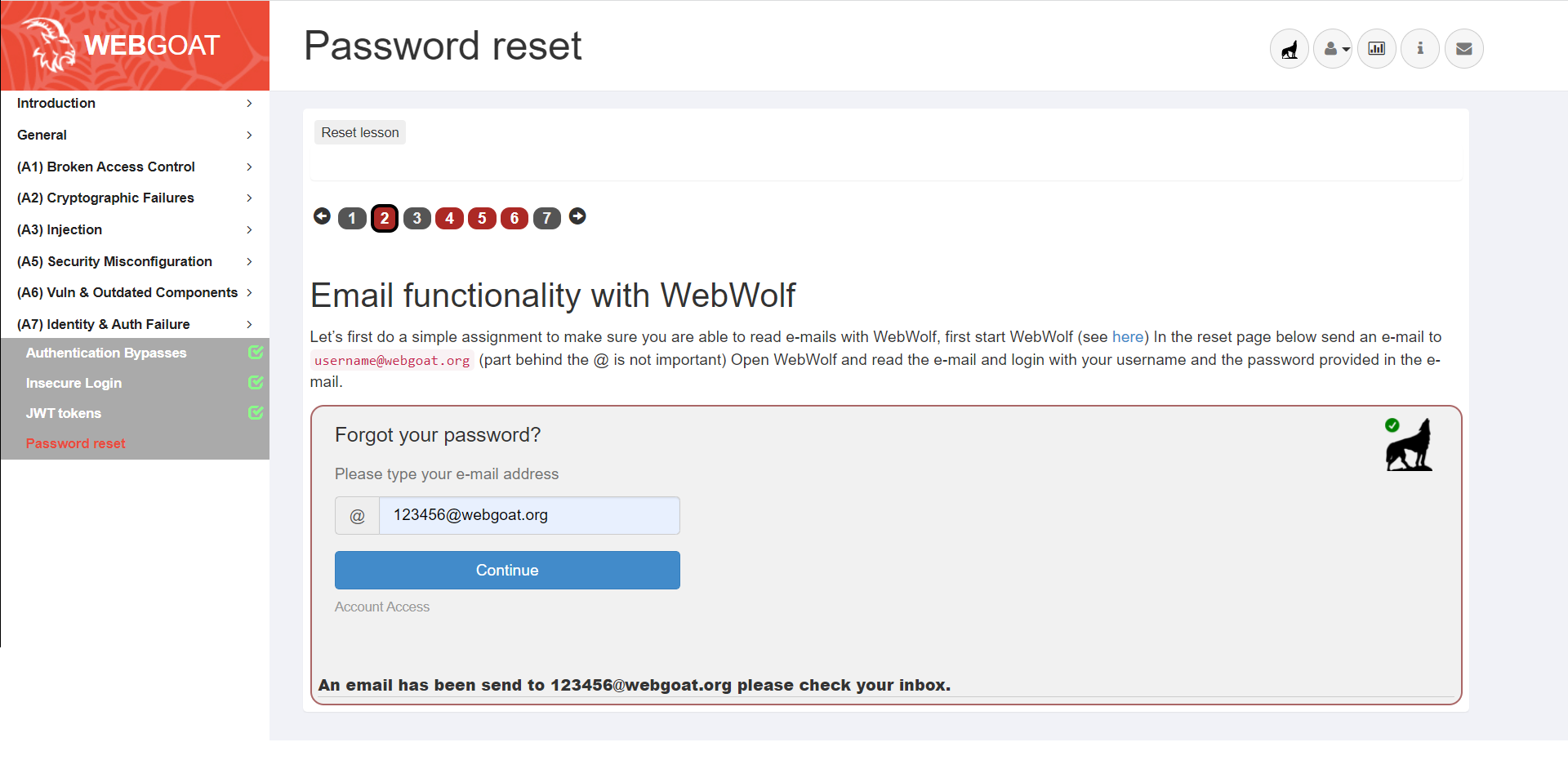Click the email sent confirmation message

click(635, 685)
